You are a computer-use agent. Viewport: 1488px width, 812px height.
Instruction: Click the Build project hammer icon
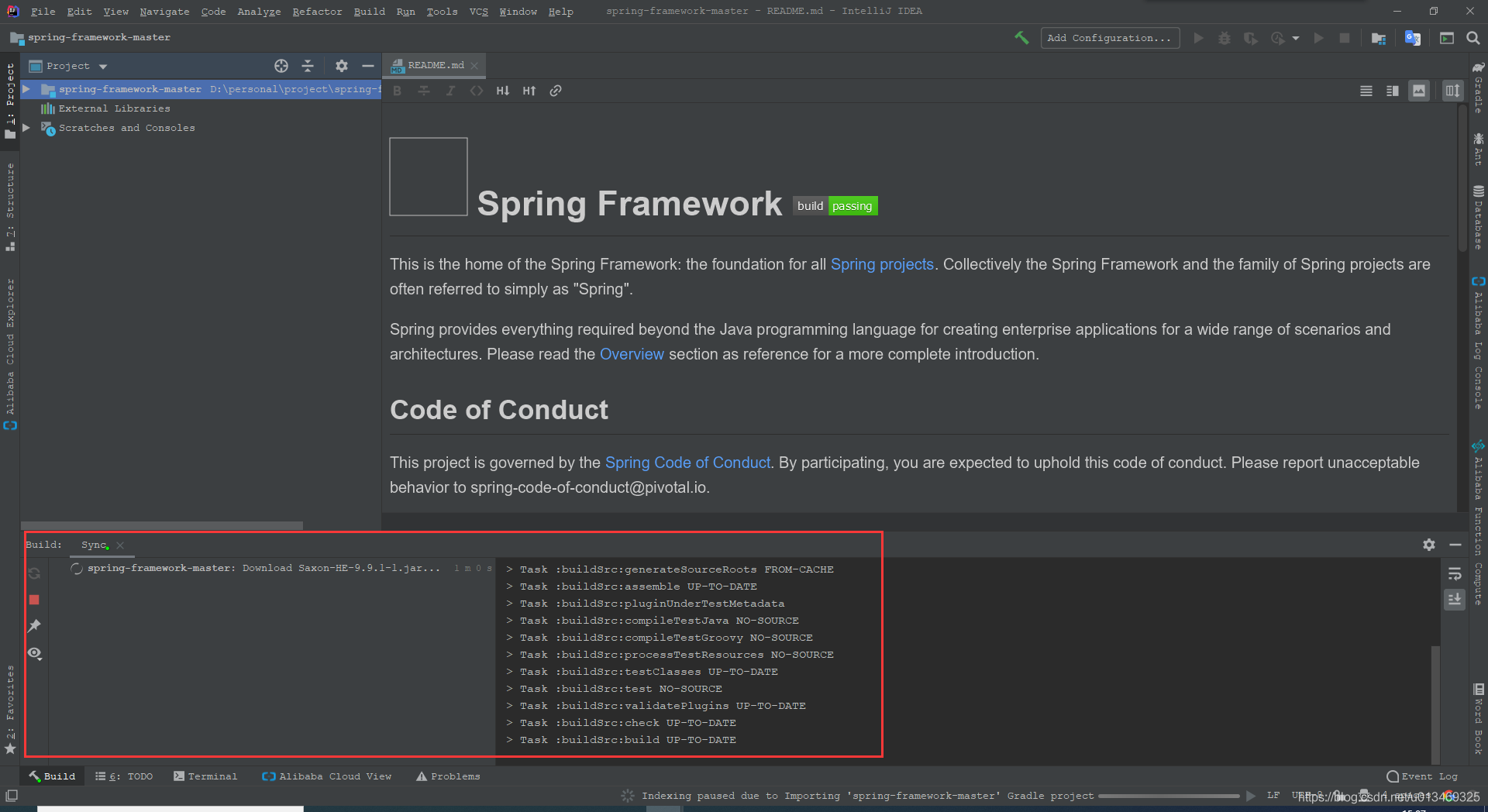point(1021,37)
